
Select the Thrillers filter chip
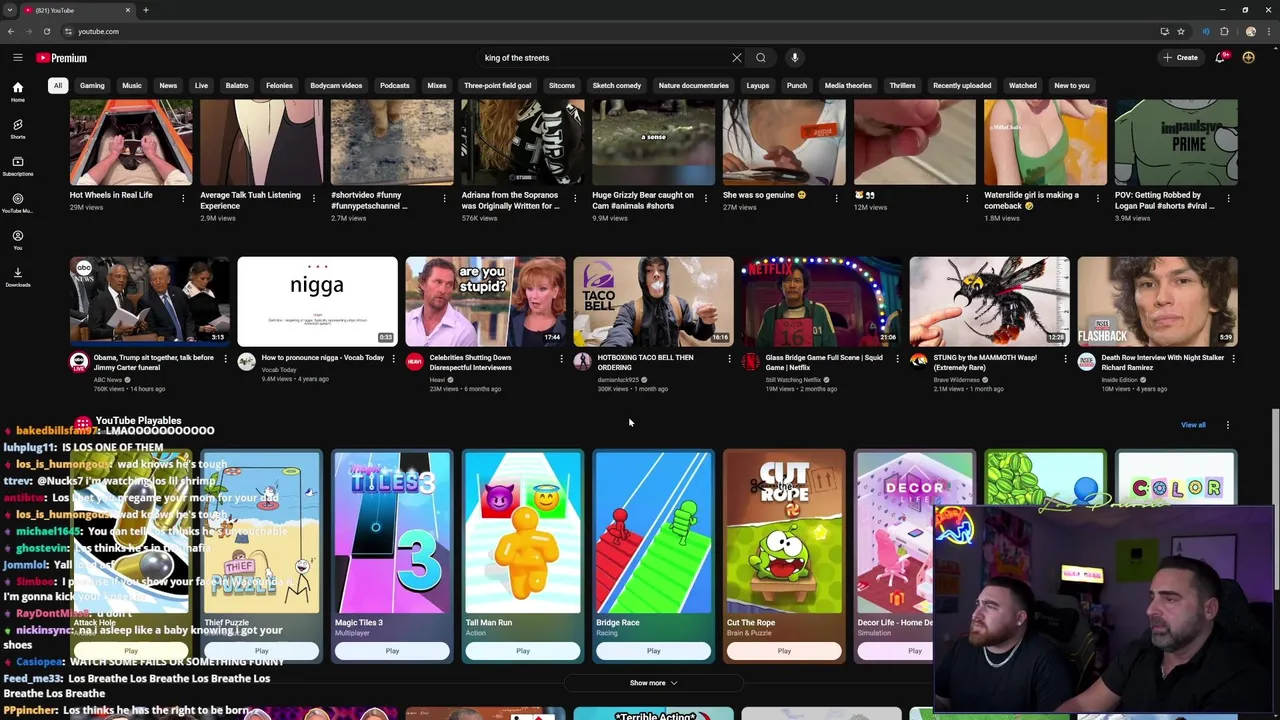click(x=903, y=86)
